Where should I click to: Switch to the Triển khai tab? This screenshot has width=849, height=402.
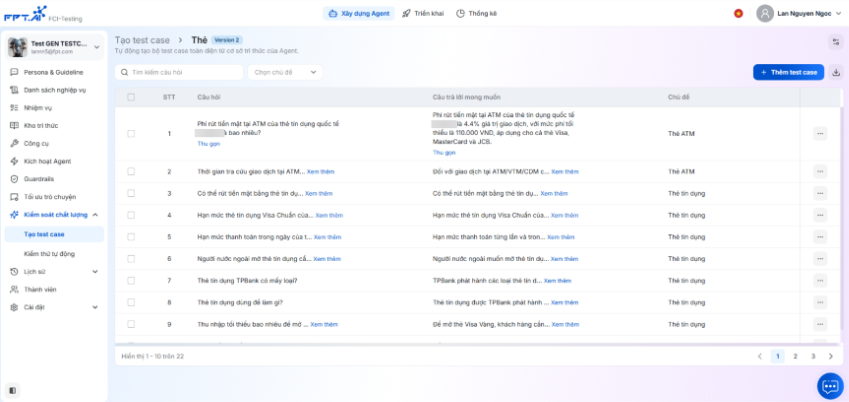tap(420, 14)
